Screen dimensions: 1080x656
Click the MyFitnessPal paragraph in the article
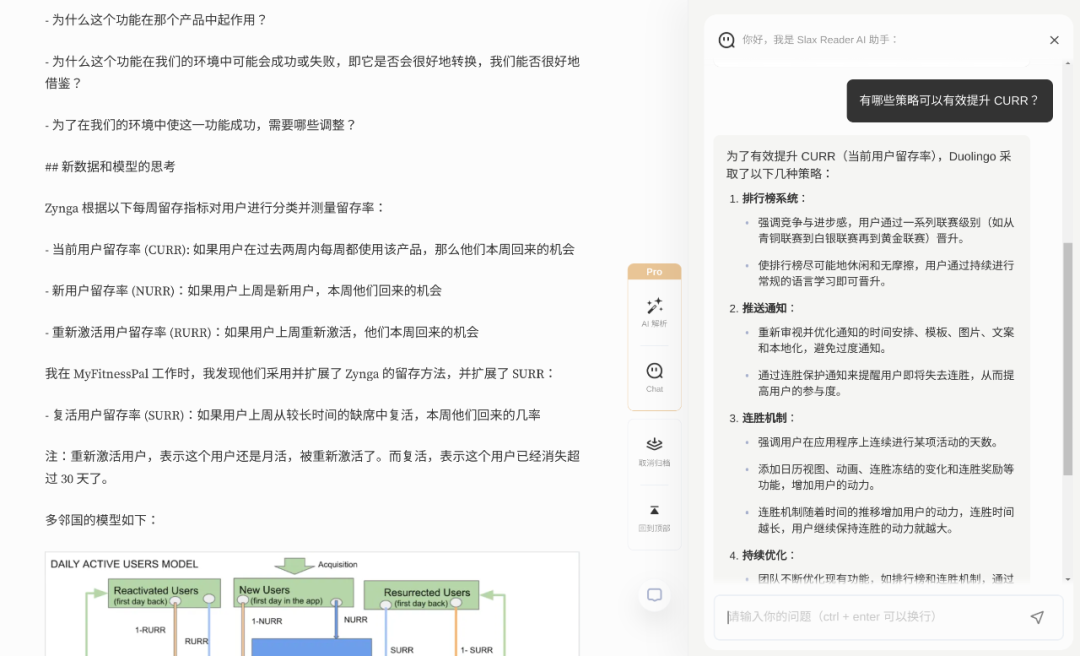tap(300, 373)
